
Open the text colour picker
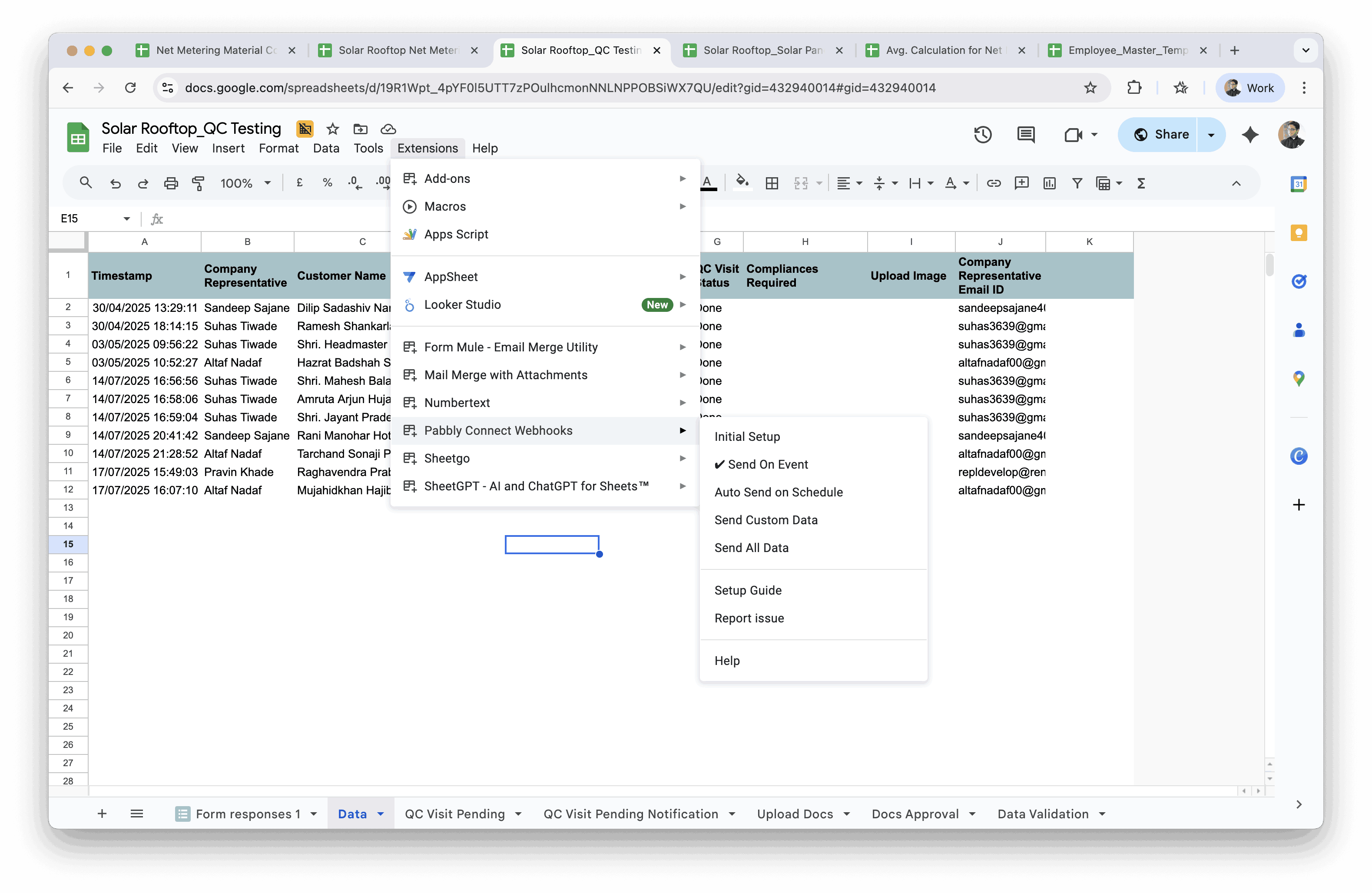click(707, 183)
